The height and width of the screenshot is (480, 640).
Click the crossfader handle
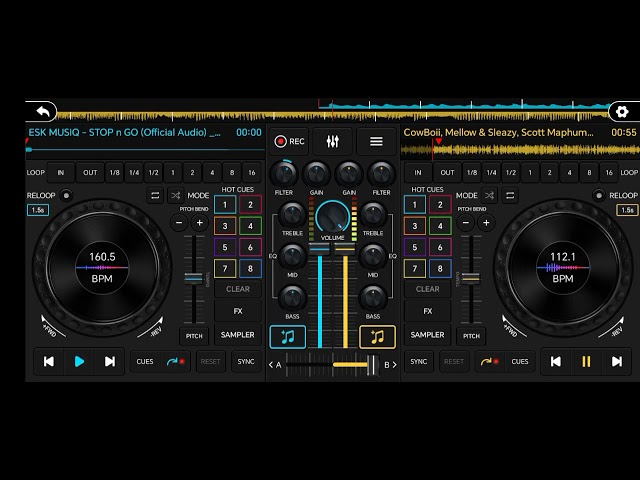pos(372,364)
